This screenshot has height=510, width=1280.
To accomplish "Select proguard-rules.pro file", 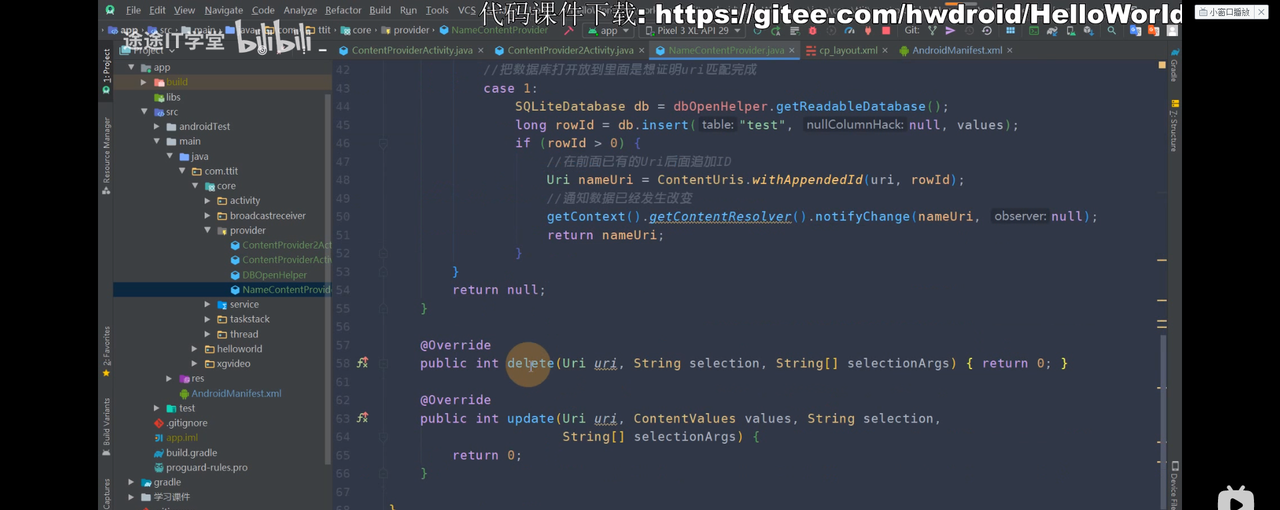I will click(x=206, y=467).
